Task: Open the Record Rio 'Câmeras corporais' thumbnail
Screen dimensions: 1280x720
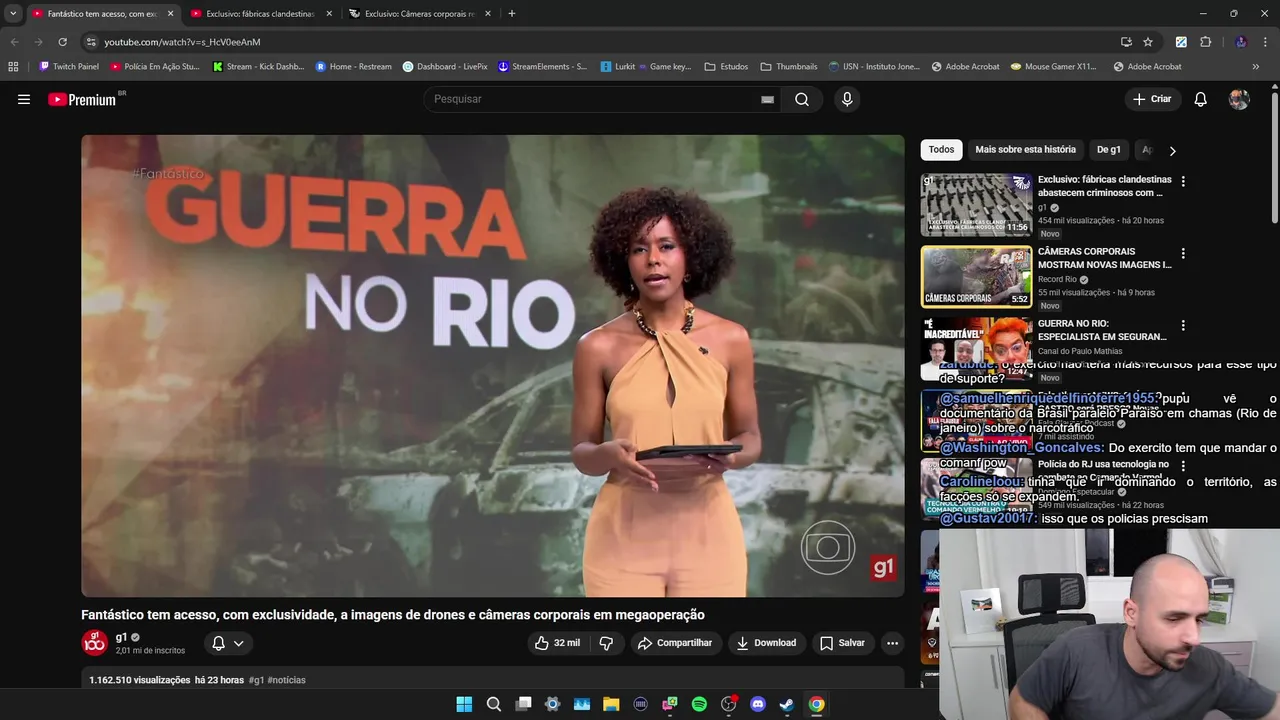Action: point(976,277)
